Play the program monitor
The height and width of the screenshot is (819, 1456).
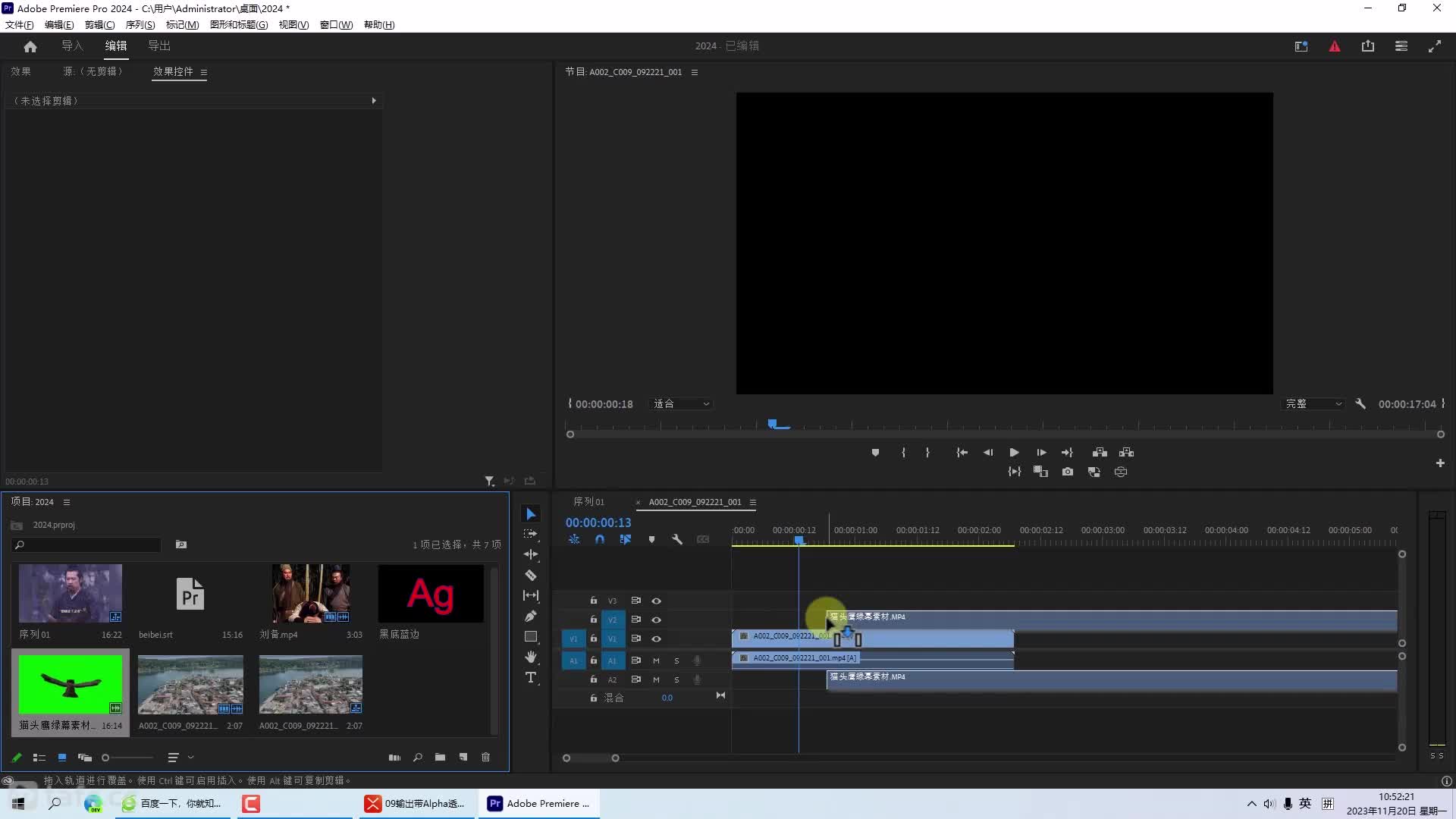point(1014,452)
